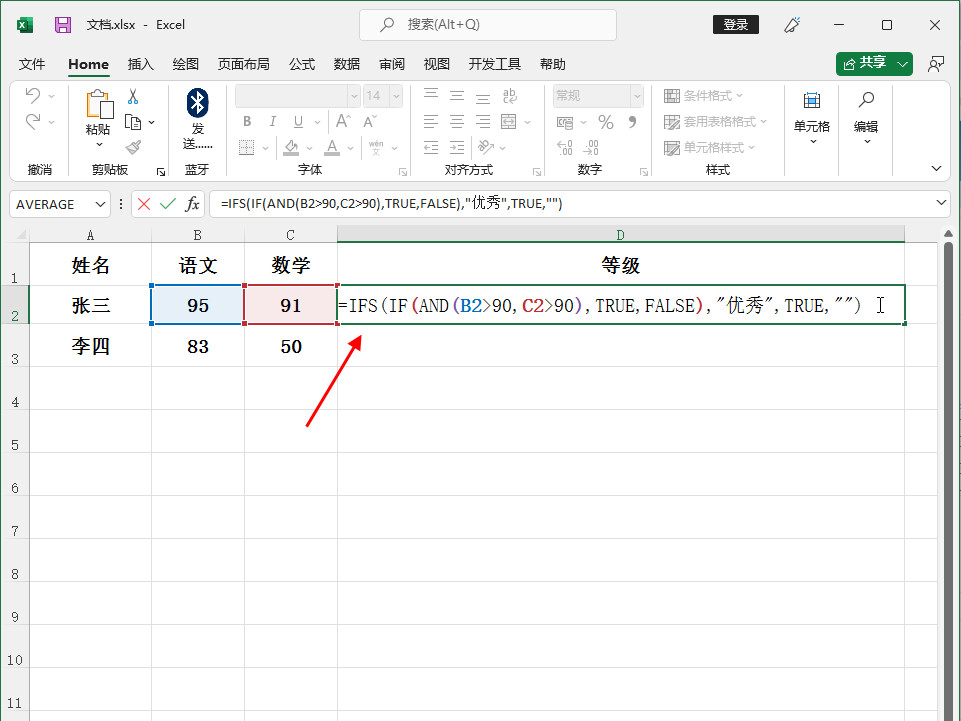Click the decrease decimal icon

(x=591, y=148)
